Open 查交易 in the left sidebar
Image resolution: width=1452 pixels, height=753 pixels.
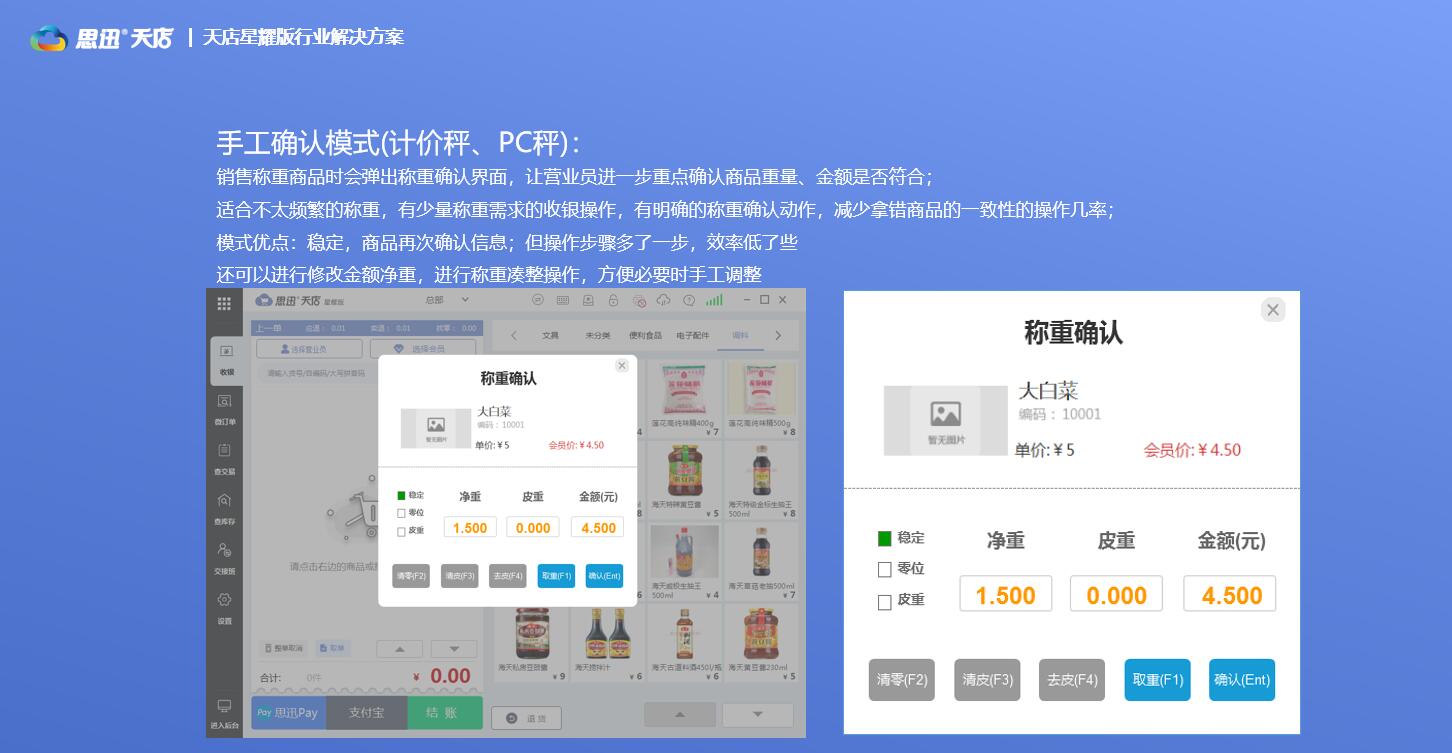224,458
